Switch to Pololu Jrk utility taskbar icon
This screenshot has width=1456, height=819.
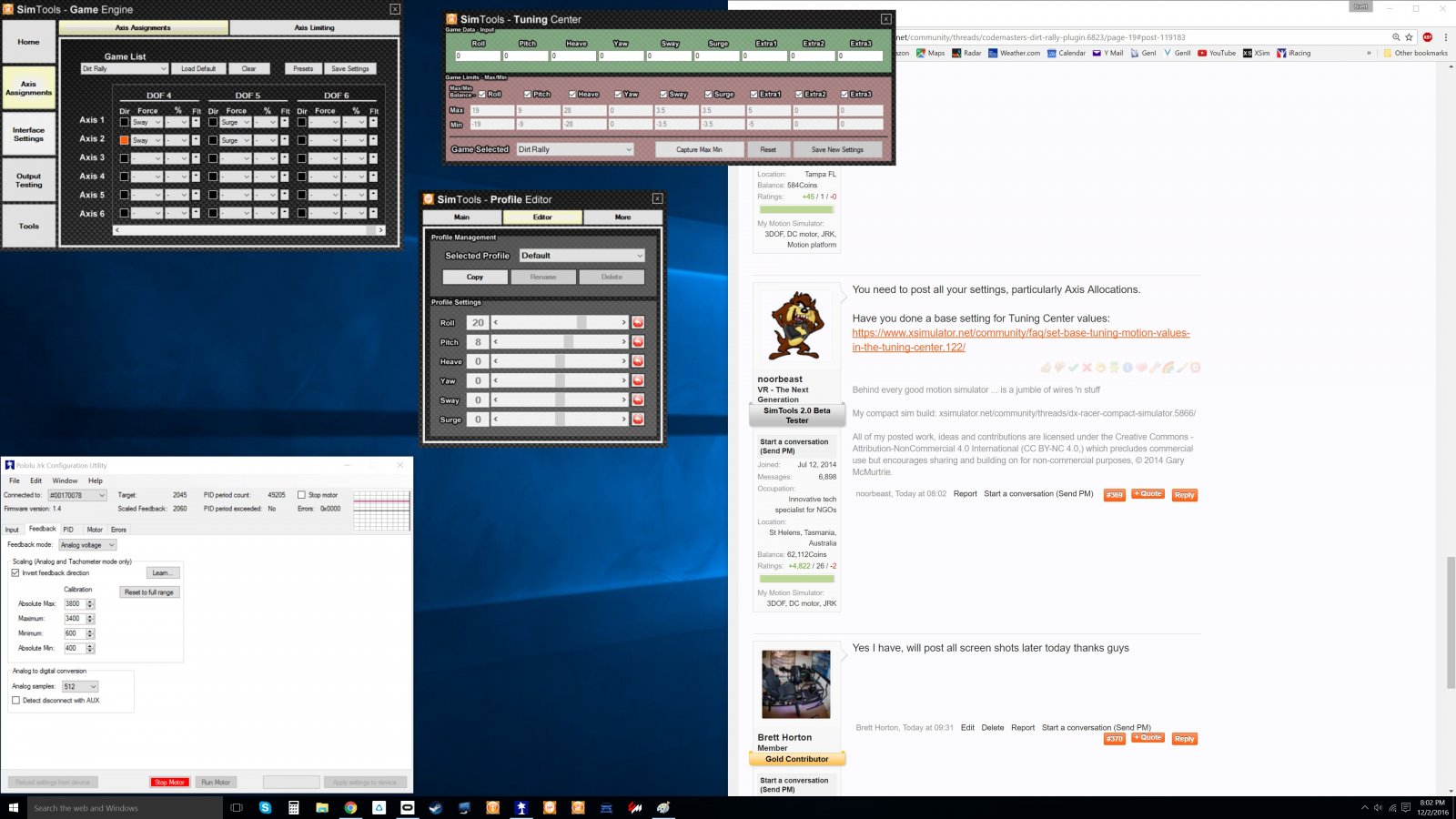(x=521, y=807)
